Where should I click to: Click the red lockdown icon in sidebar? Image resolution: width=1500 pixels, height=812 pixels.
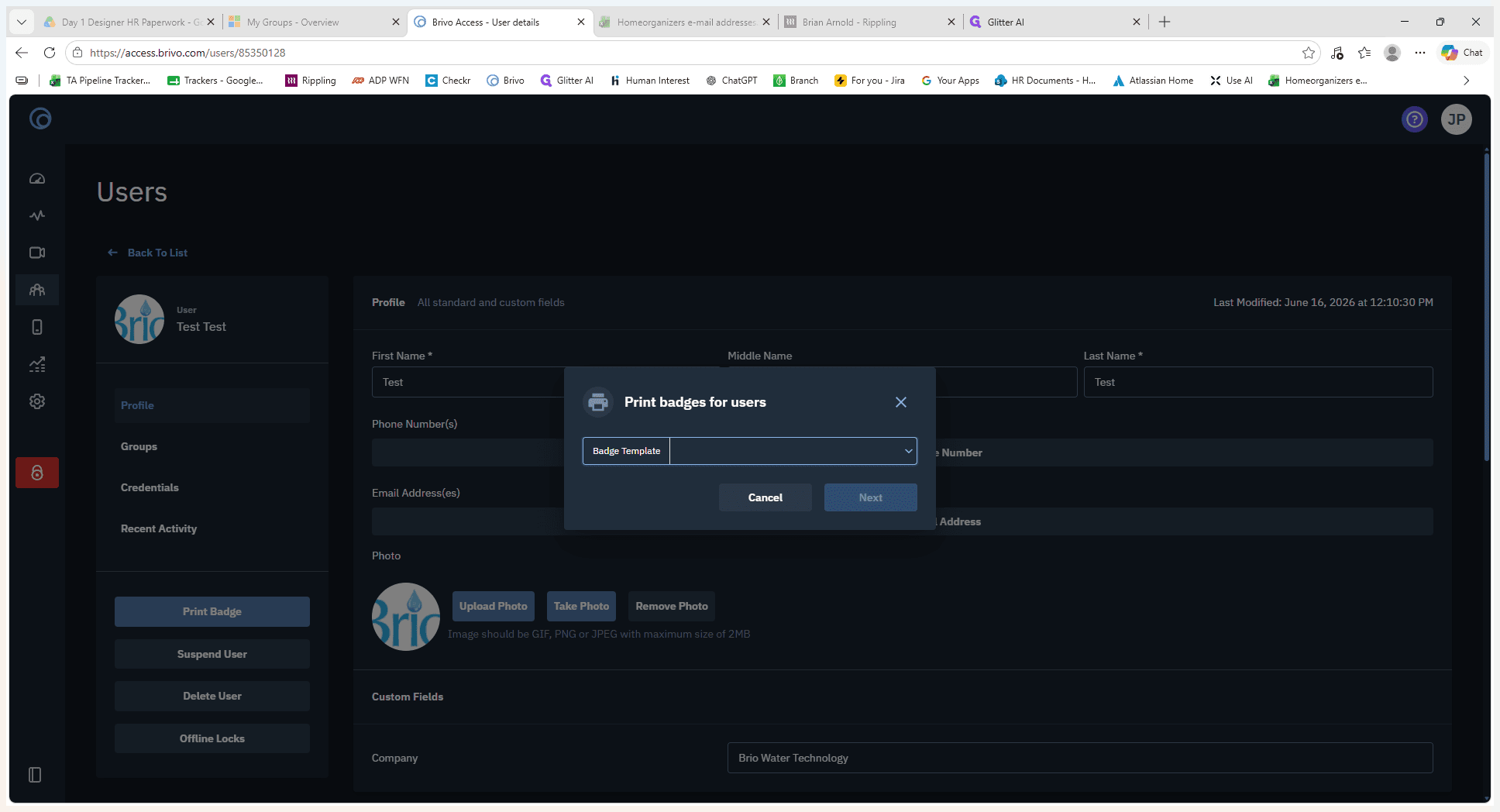pos(37,473)
